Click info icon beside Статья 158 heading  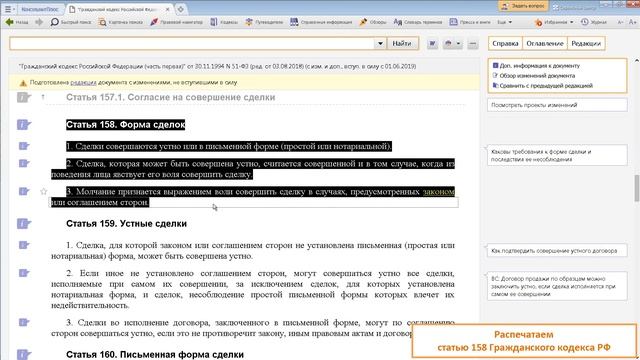[x=24, y=124]
